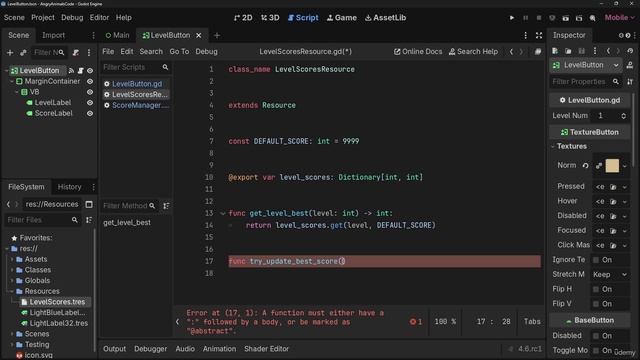
Task: Enable the BaseButton Disabled checkbox
Action: [596, 336]
